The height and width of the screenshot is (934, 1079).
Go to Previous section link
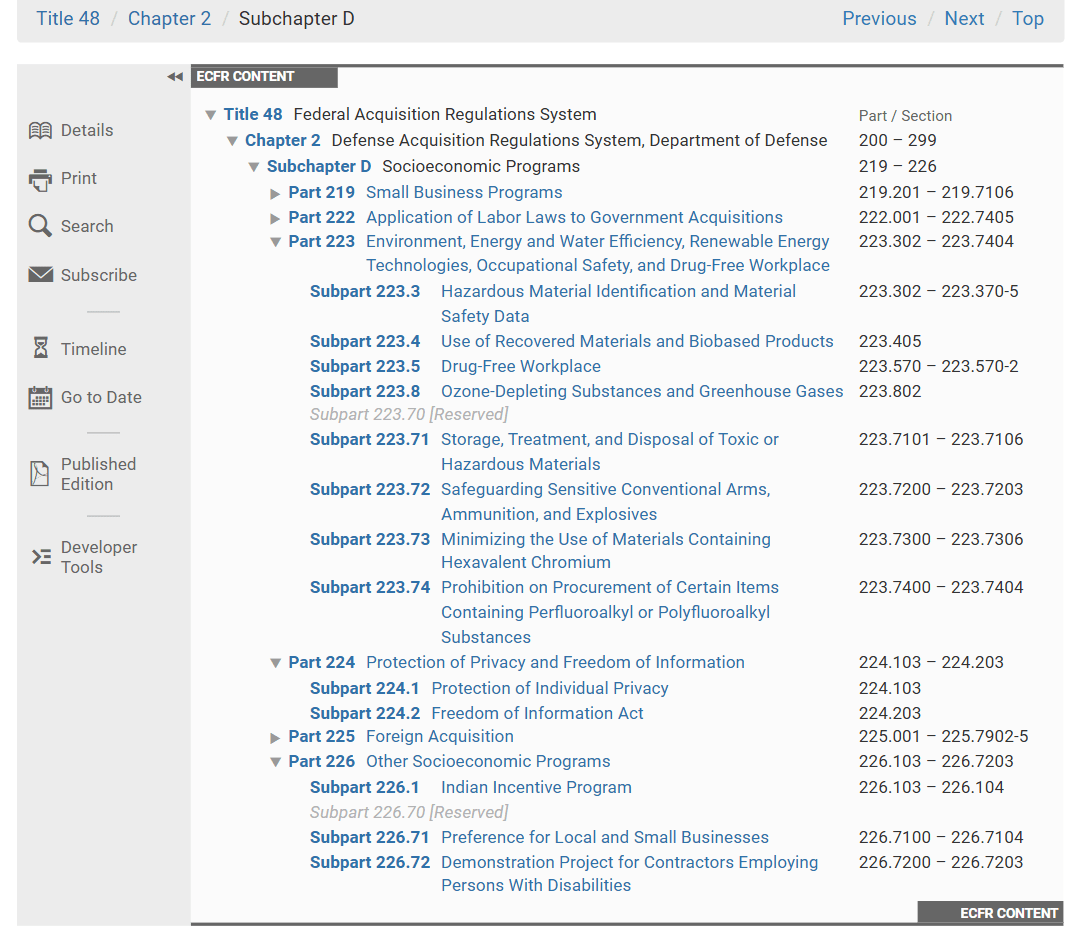click(x=879, y=19)
